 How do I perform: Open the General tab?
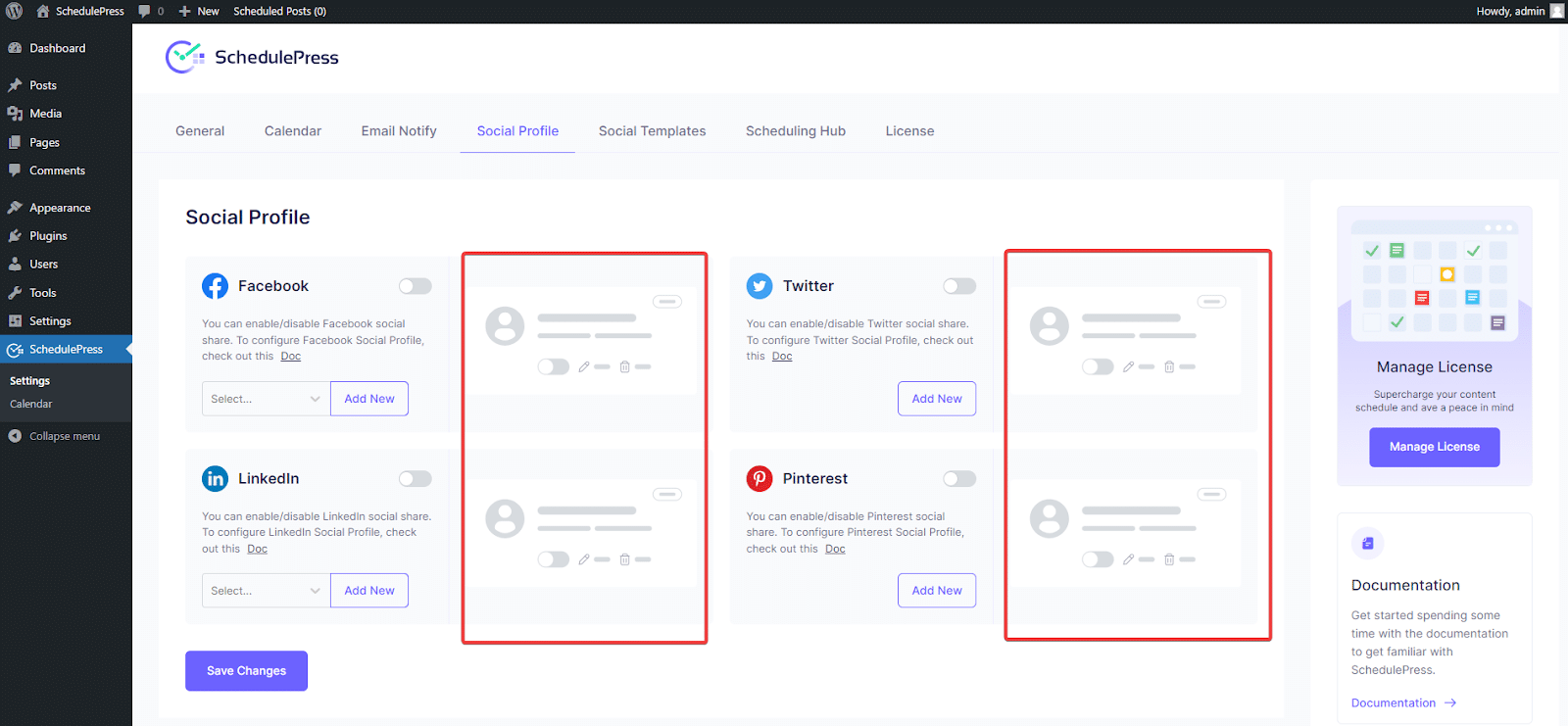coord(200,130)
